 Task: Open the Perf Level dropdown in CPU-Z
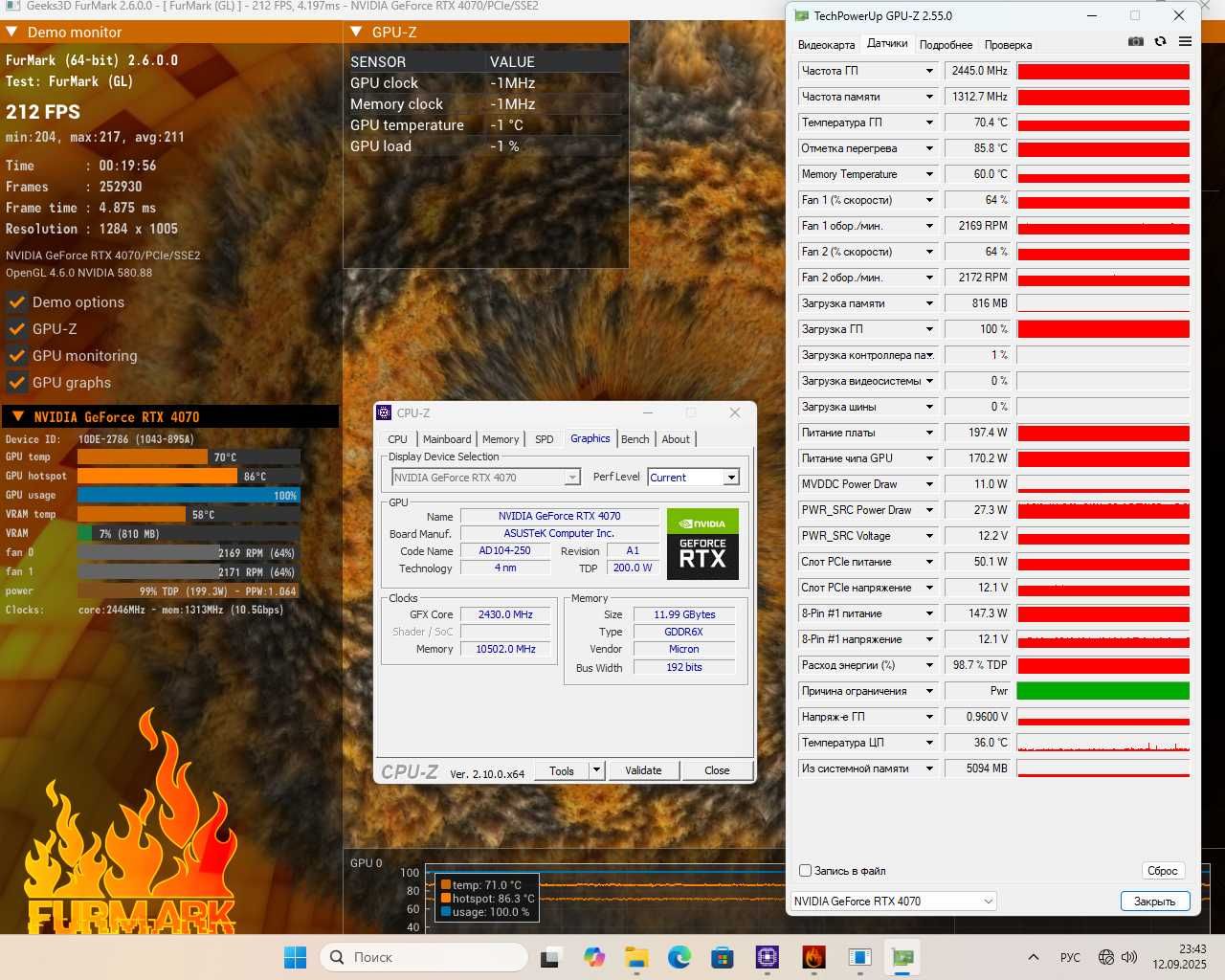[x=731, y=477]
